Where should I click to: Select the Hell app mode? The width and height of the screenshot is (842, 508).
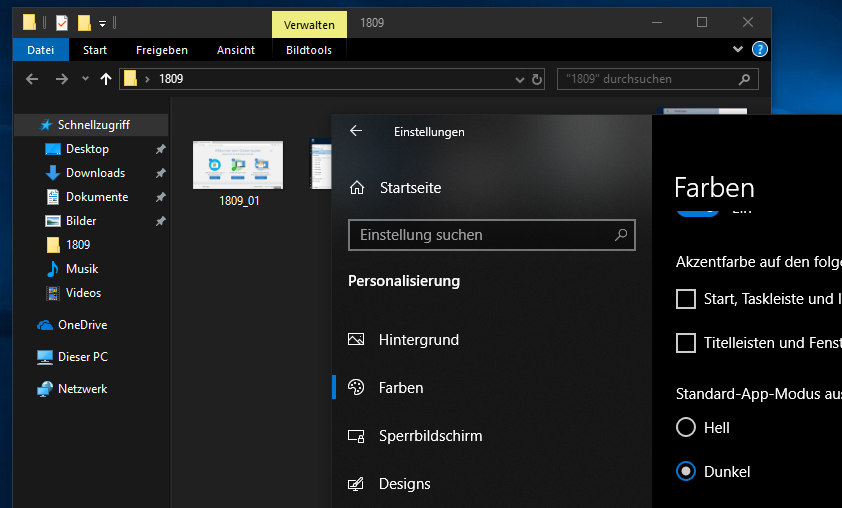coord(686,428)
